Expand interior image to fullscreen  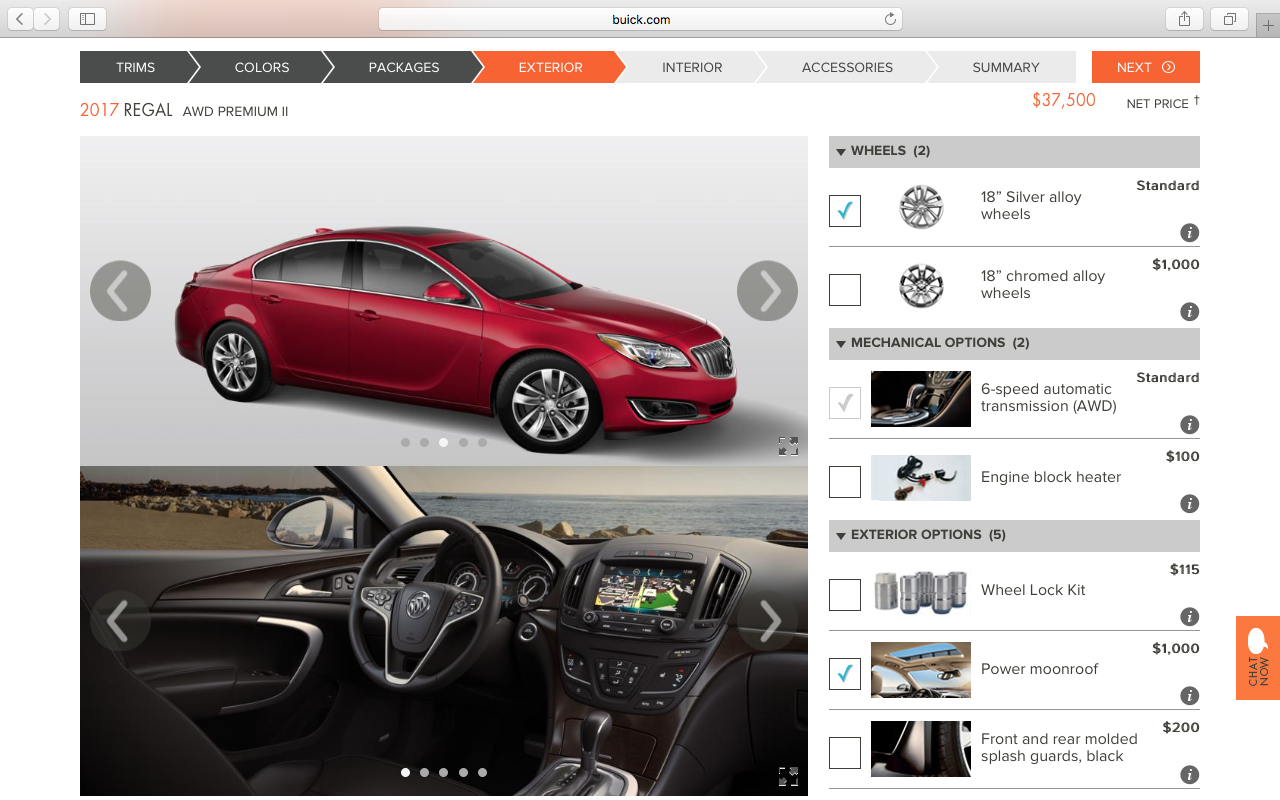tap(788, 776)
